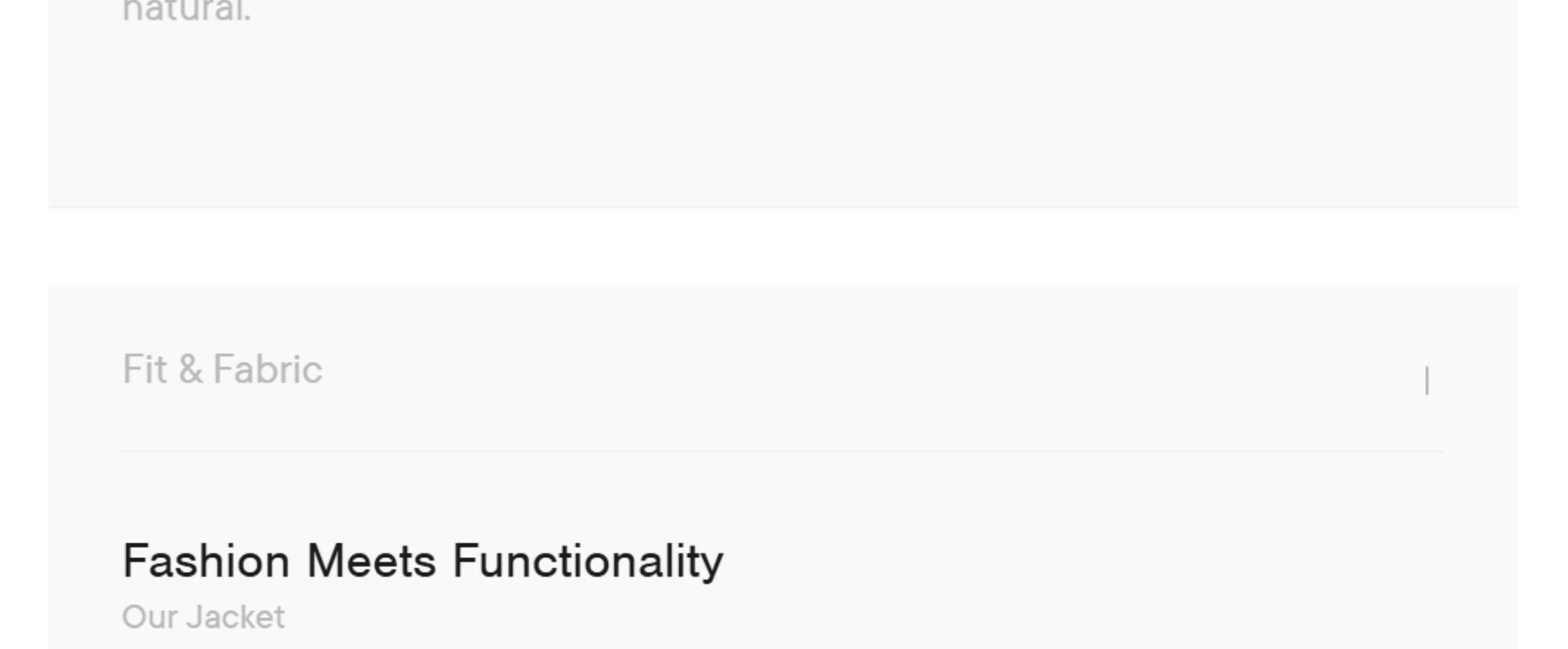Expand the Fit & Fabric section header

click(x=222, y=370)
